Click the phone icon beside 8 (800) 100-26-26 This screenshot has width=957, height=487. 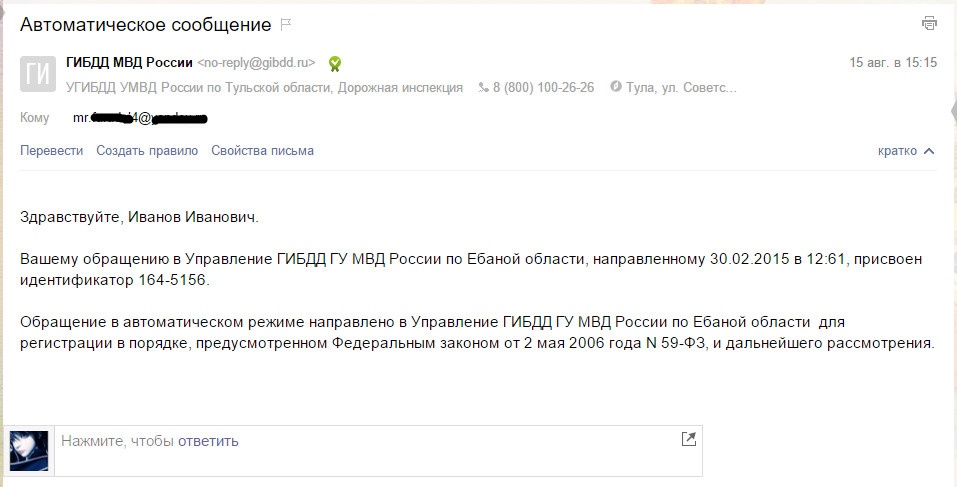484,88
